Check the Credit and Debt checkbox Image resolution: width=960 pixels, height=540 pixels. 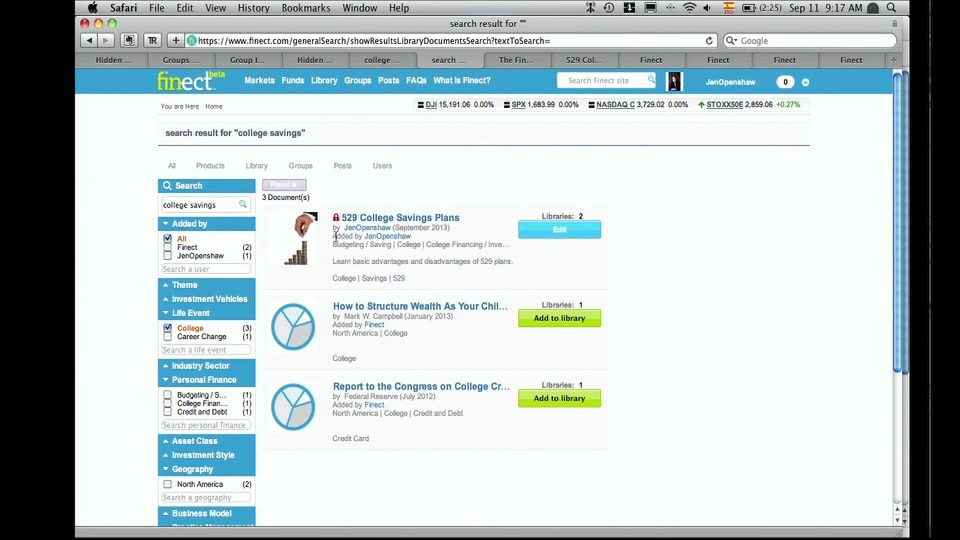[x=168, y=412]
